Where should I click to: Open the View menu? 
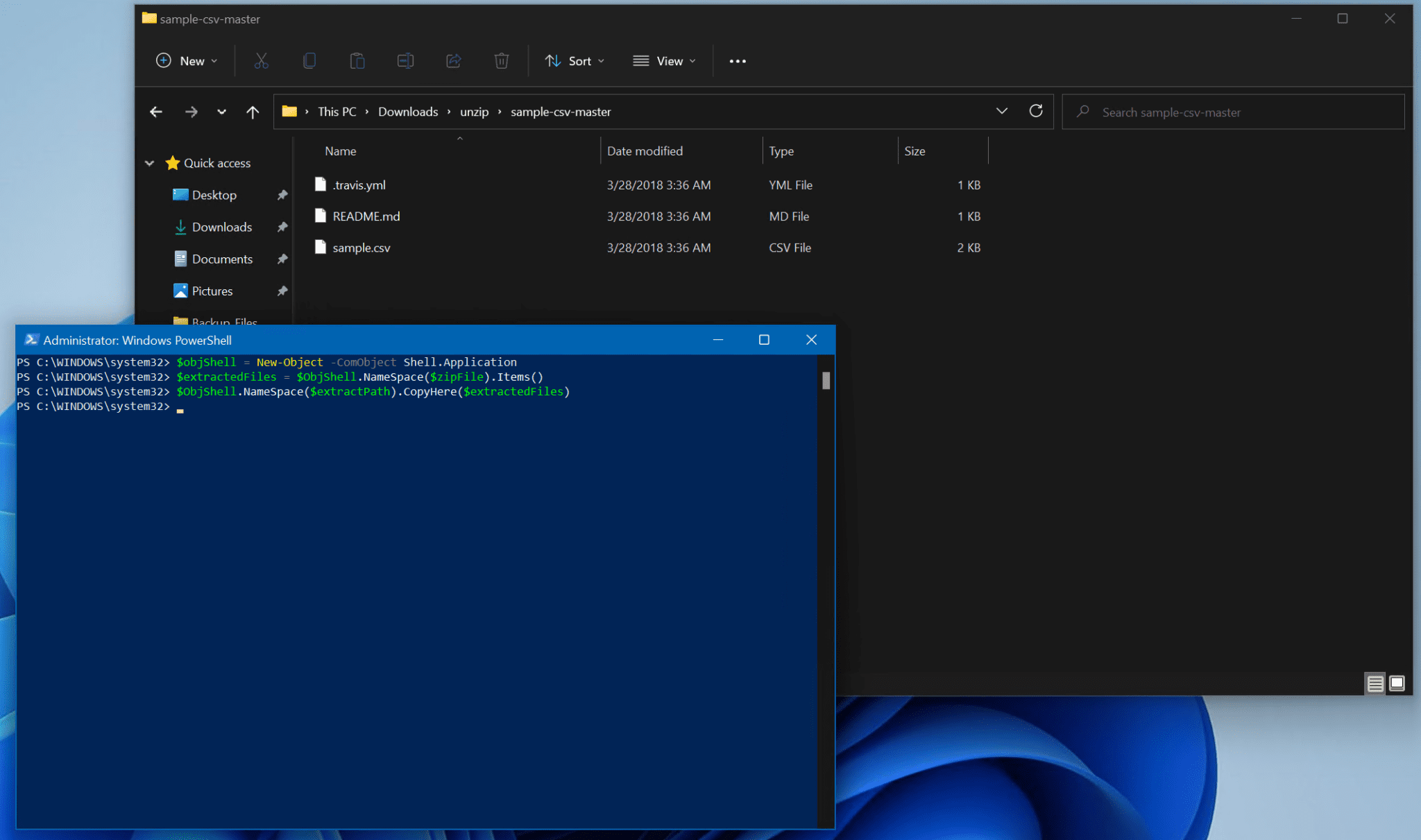coord(664,61)
